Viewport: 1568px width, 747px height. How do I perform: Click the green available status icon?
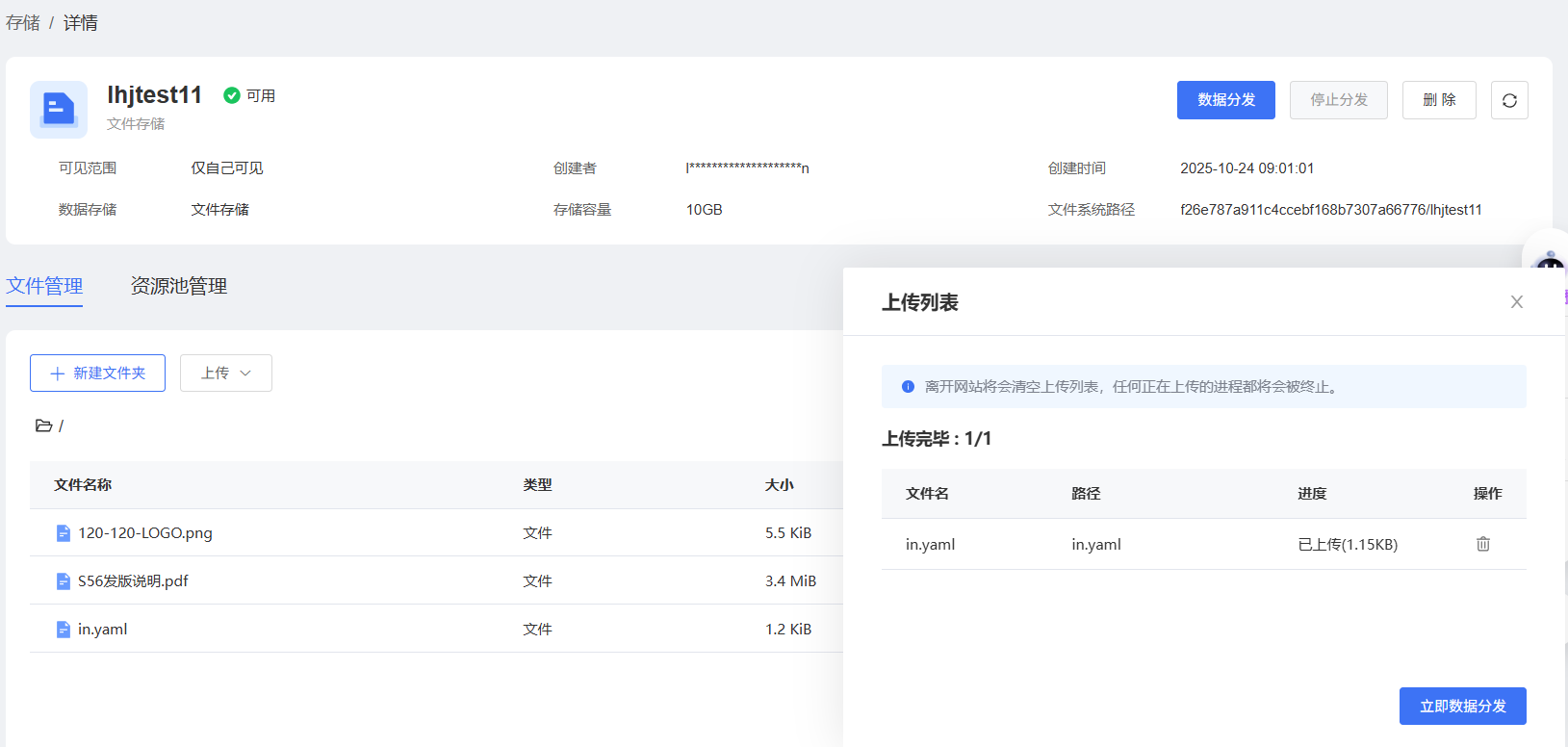coord(232,95)
